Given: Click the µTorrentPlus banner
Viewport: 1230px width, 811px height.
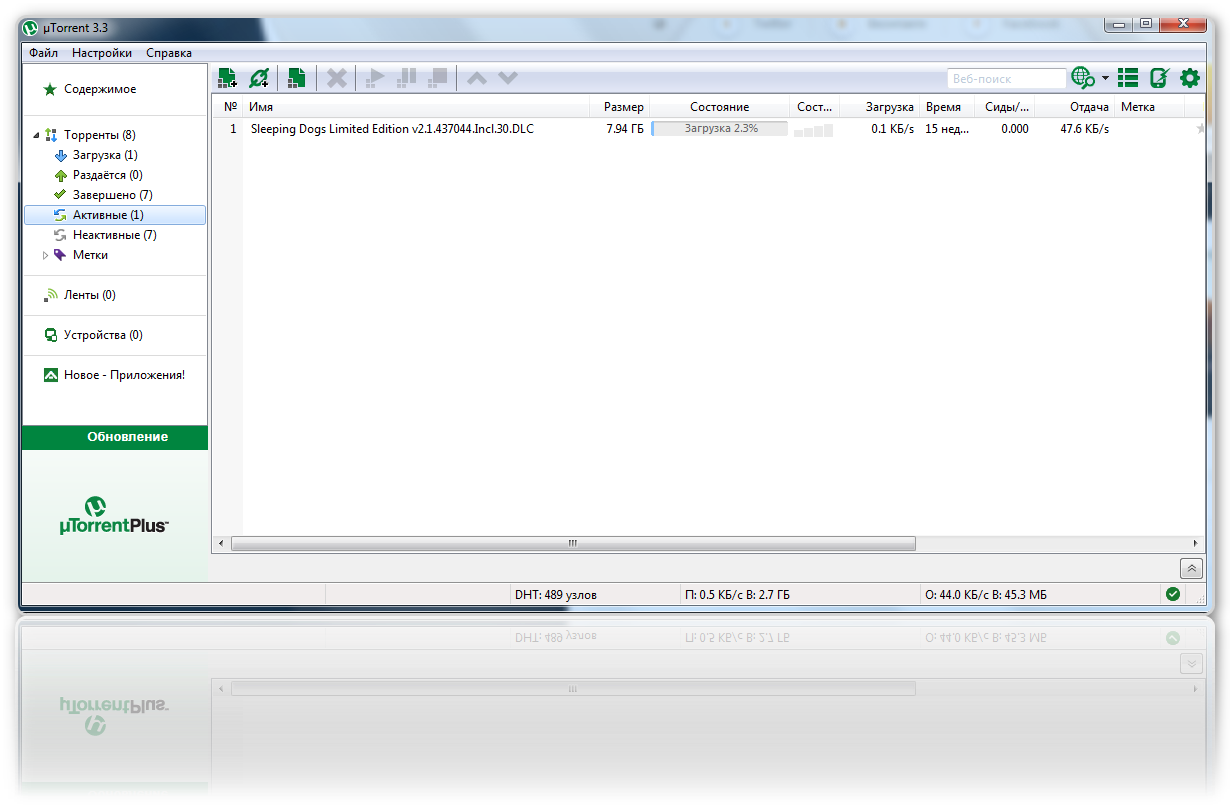Looking at the screenshot, I should click(114, 515).
